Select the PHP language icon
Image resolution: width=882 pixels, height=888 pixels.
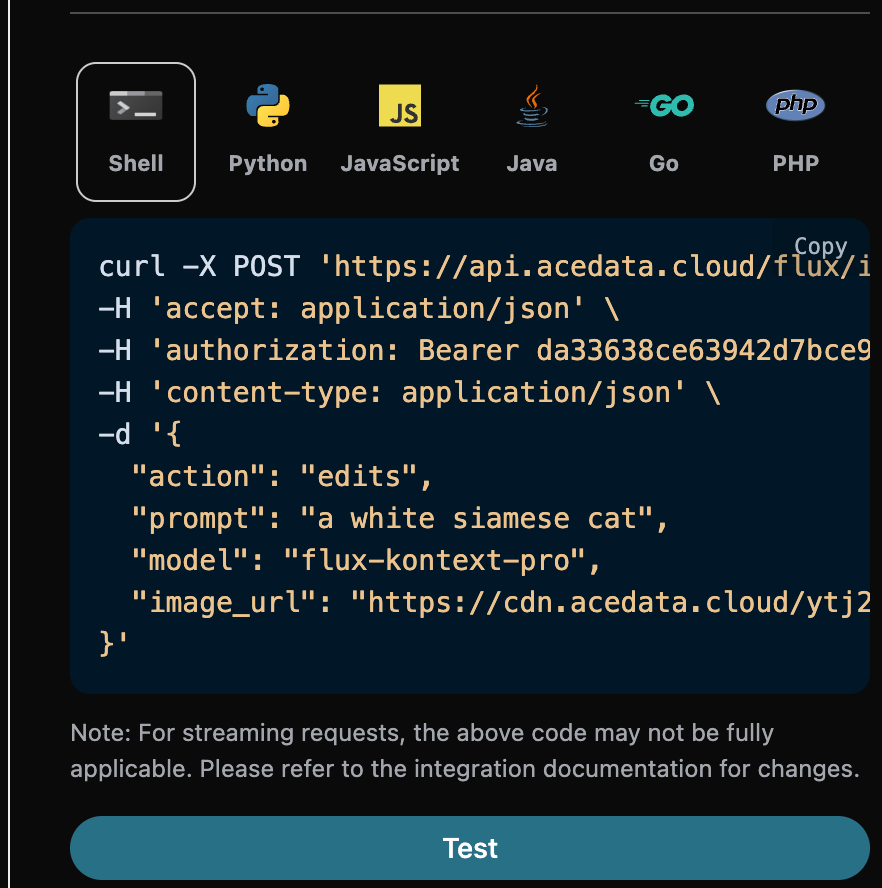[x=795, y=104]
